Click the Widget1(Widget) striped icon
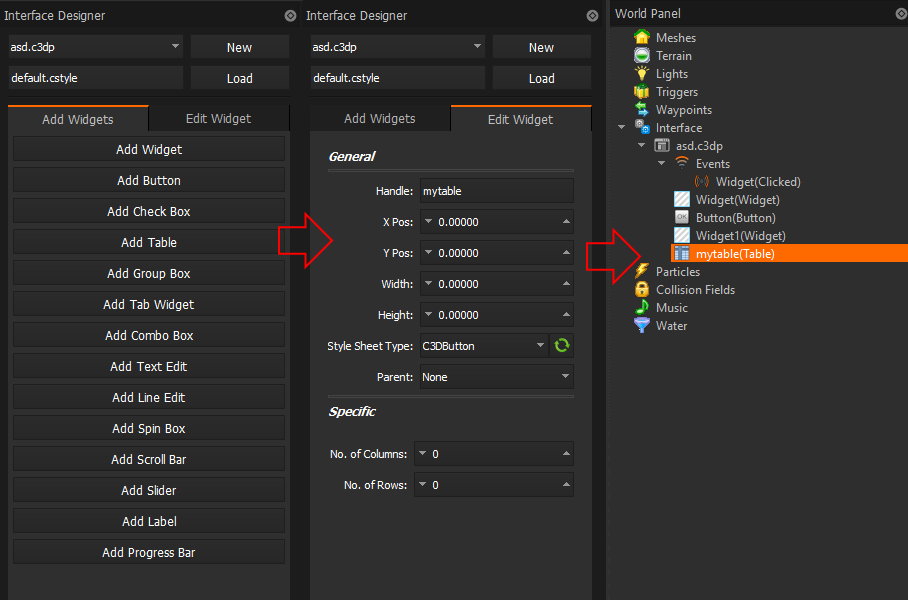Viewport: 908px width, 600px height. 682,235
